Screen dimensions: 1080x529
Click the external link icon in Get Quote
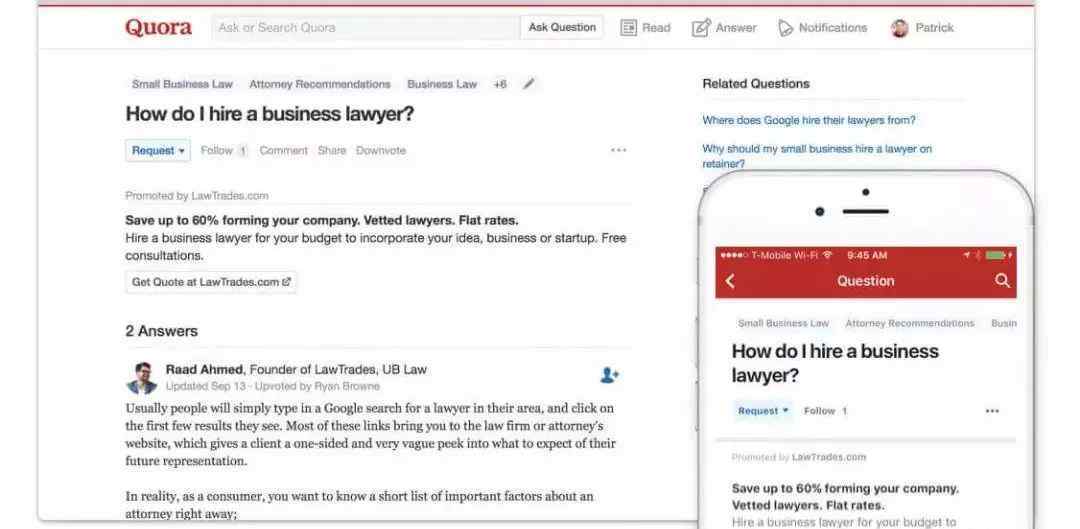click(x=287, y=282)
